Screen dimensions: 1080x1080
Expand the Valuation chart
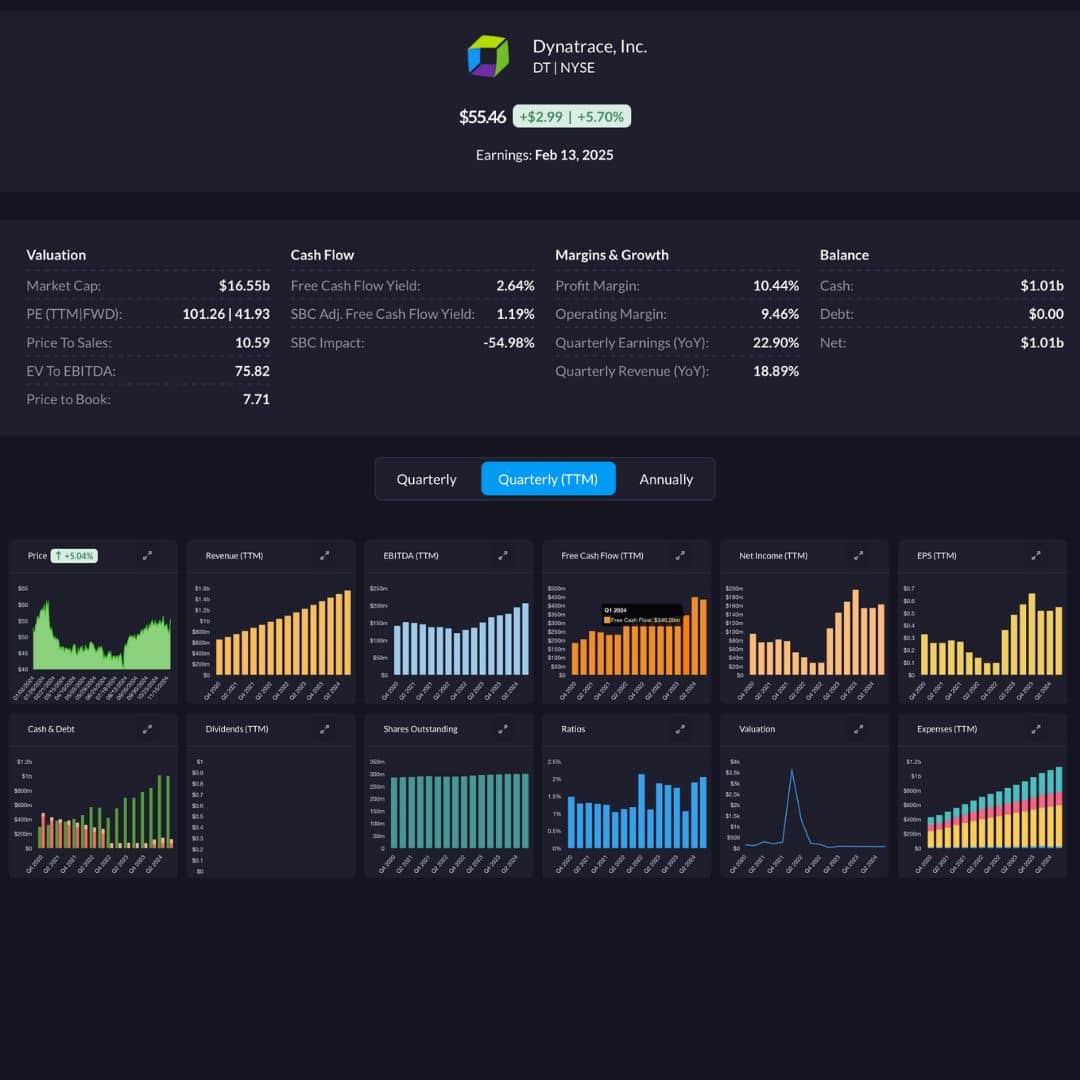858,729
